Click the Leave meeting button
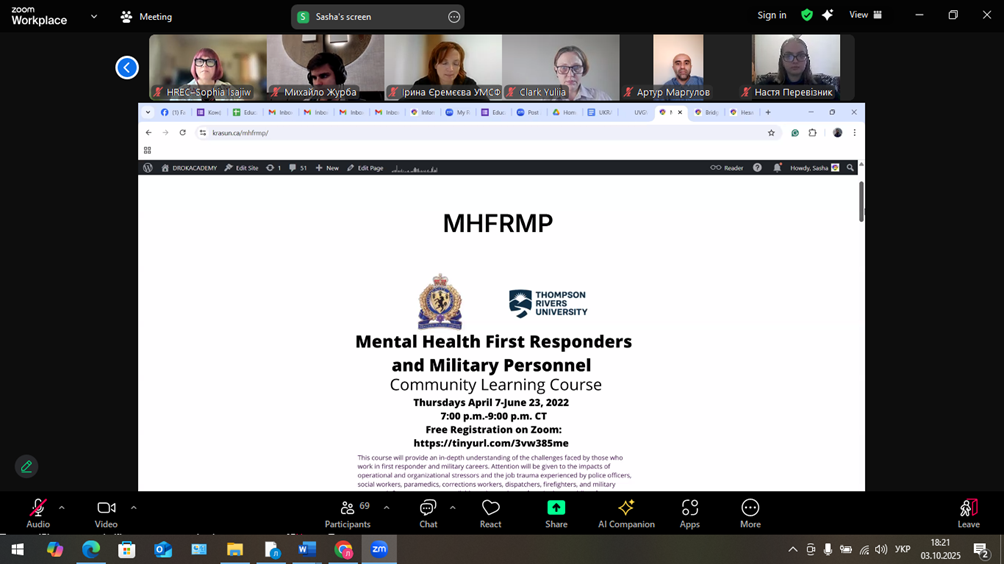 pyautogui.click(x=968, y=513)
